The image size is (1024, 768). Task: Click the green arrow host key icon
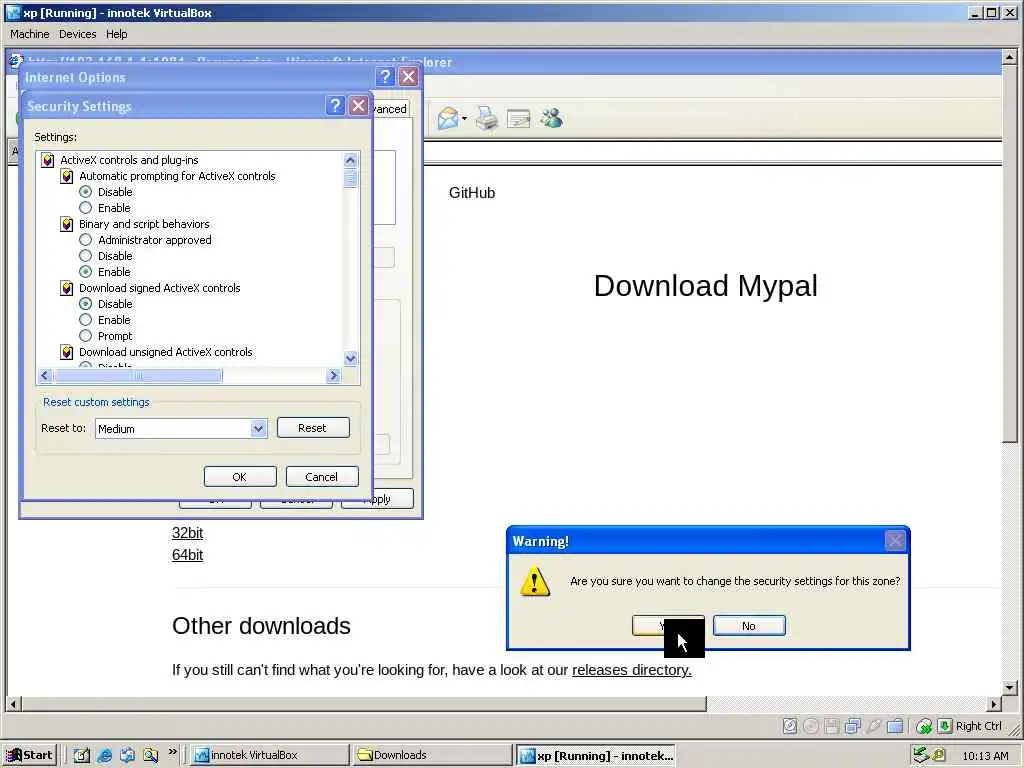coord(945,726)
